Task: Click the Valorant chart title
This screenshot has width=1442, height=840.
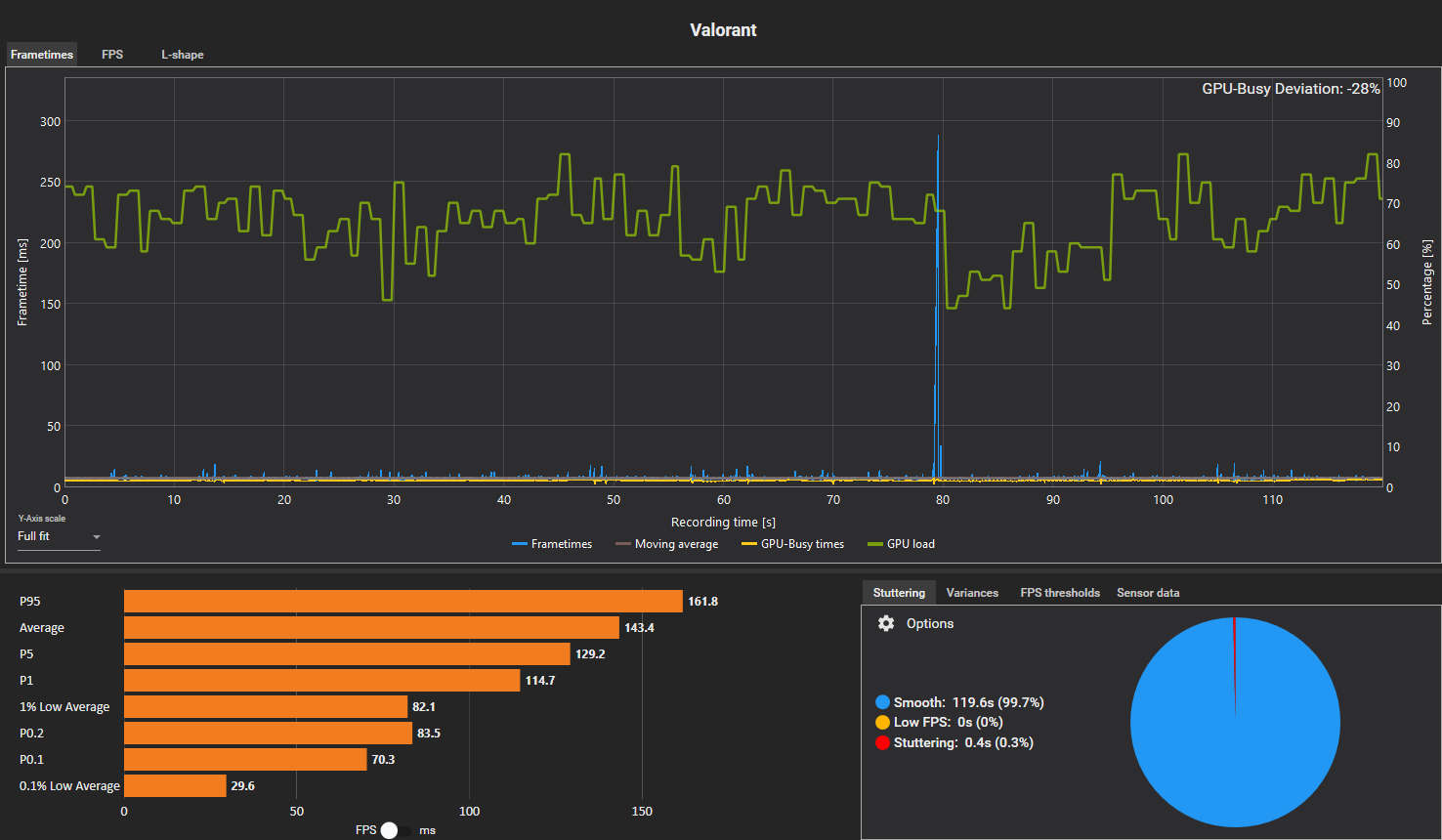Action: 723,30
